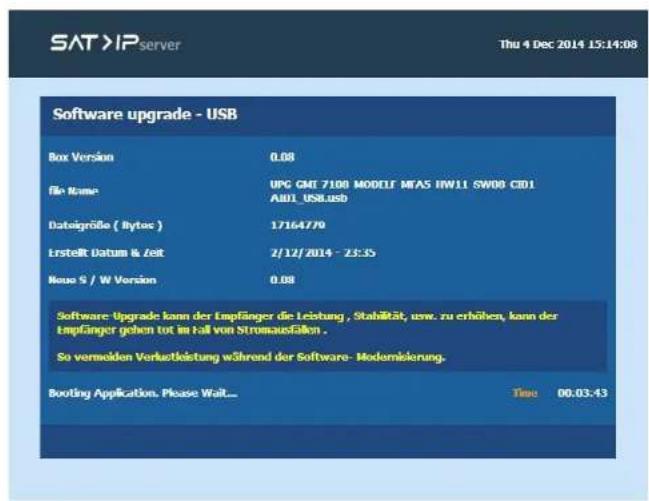Click 'Booting Application. Please Wait...' status
Screen dimensions: 649x501
pyautogui.click(x=143, y=393)
